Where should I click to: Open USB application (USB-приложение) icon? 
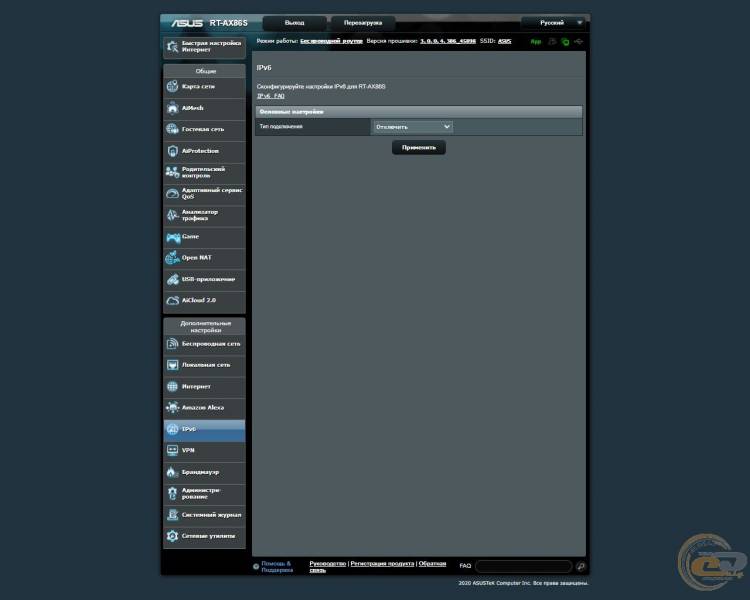172,279
